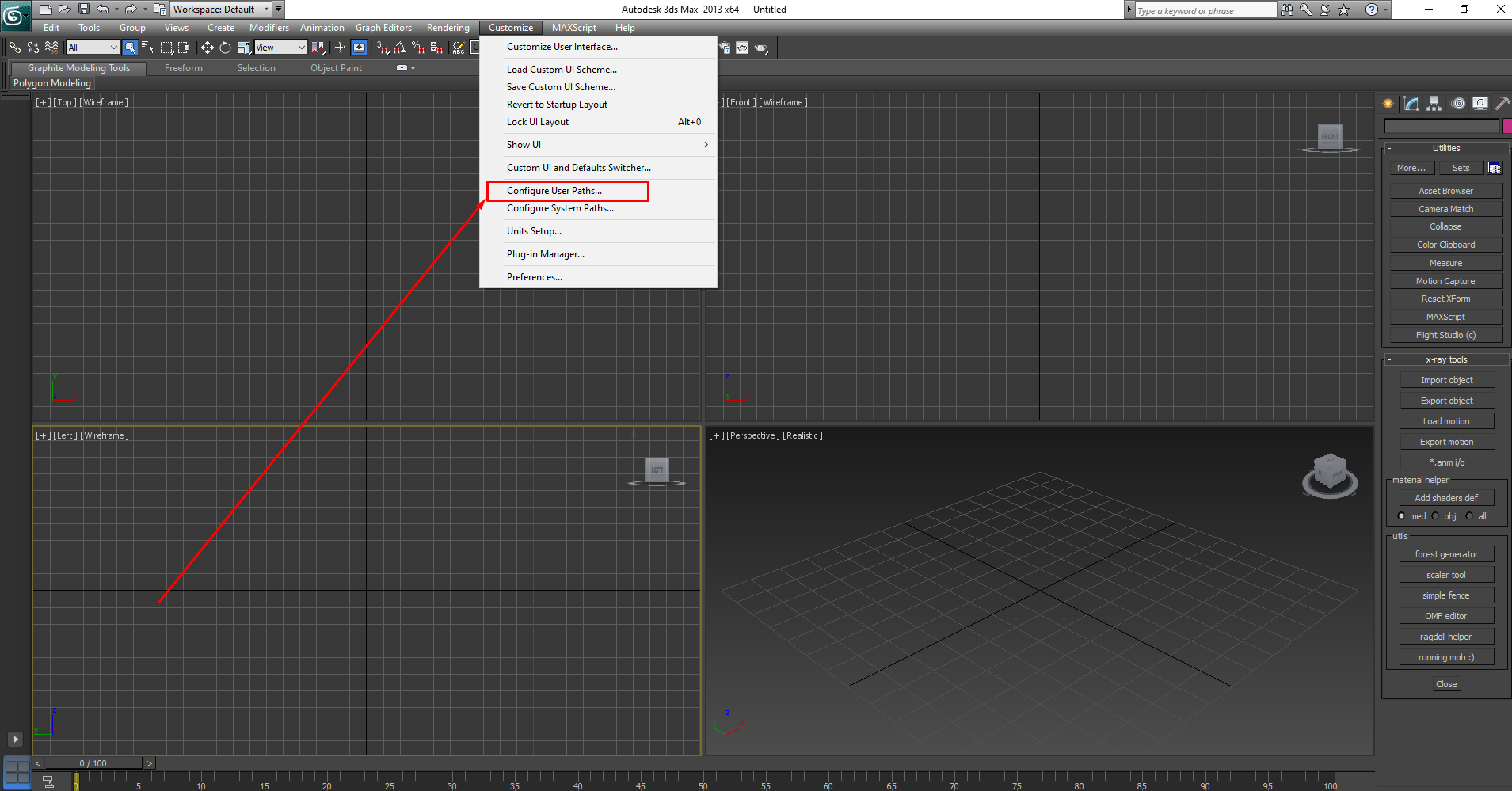Click the Asset Browser utility button
This screenshot has height=791, width=1512.
click(x=1446, y=191)
